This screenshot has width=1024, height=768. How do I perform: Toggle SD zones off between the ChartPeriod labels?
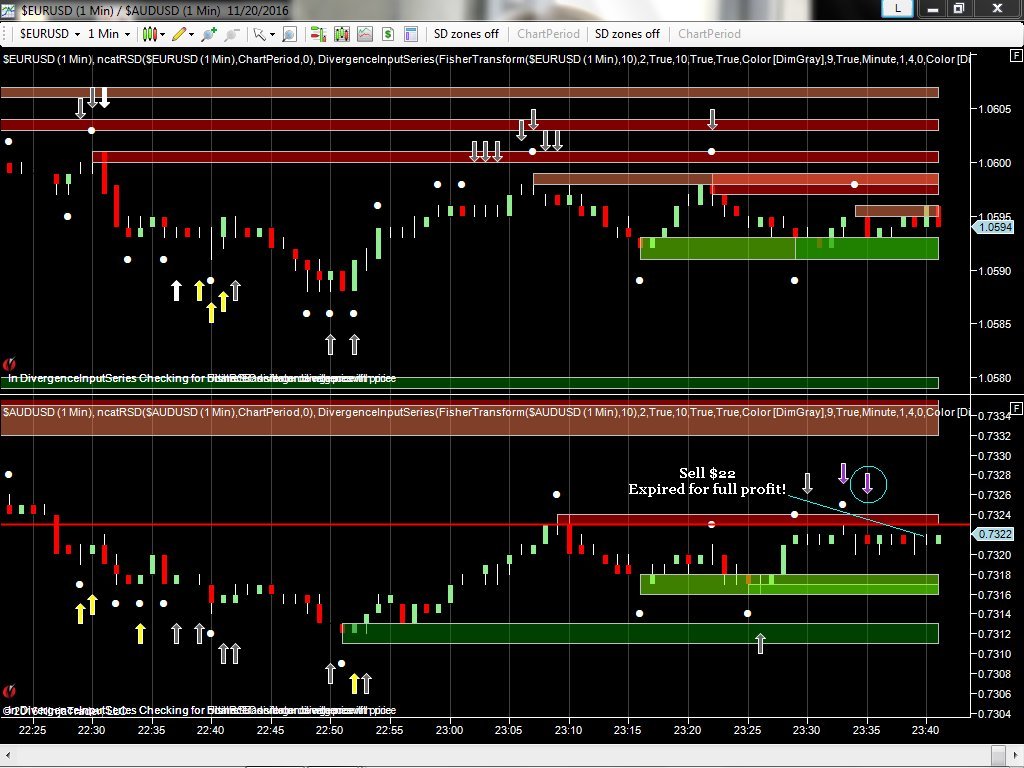[627, 34]
